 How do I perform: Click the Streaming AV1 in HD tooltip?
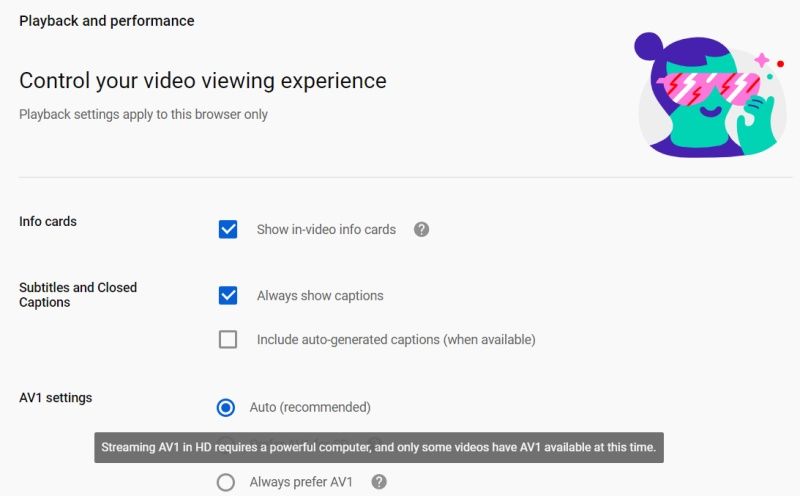click(379, 448)
